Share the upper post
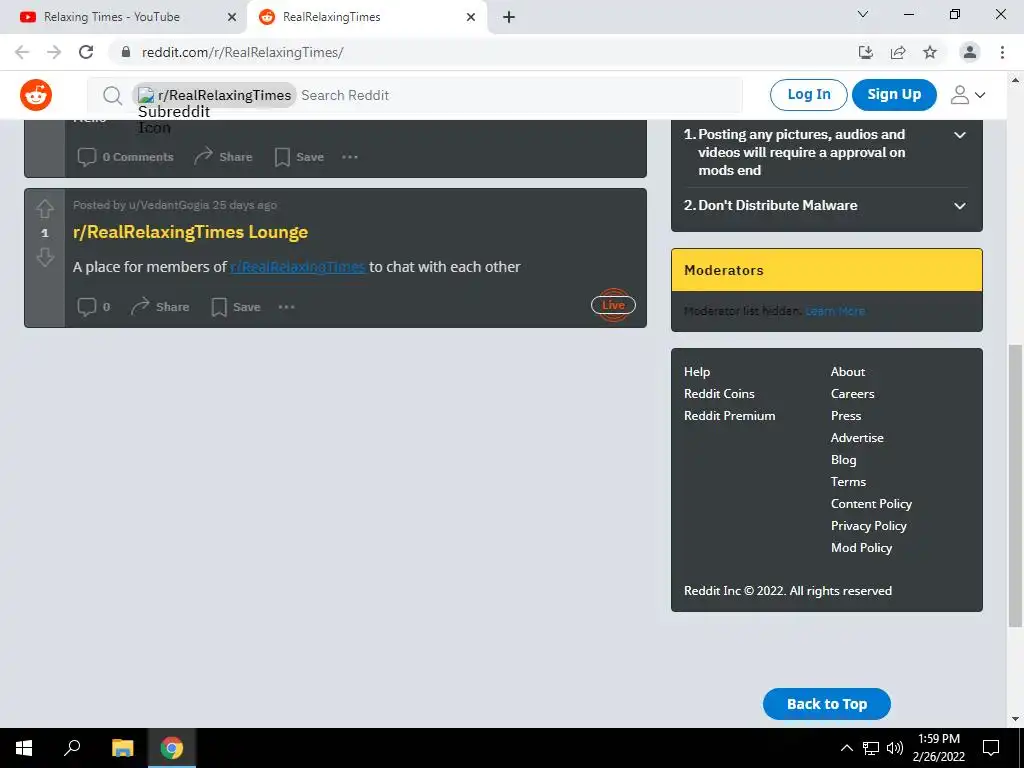 [x=223, y=157]
